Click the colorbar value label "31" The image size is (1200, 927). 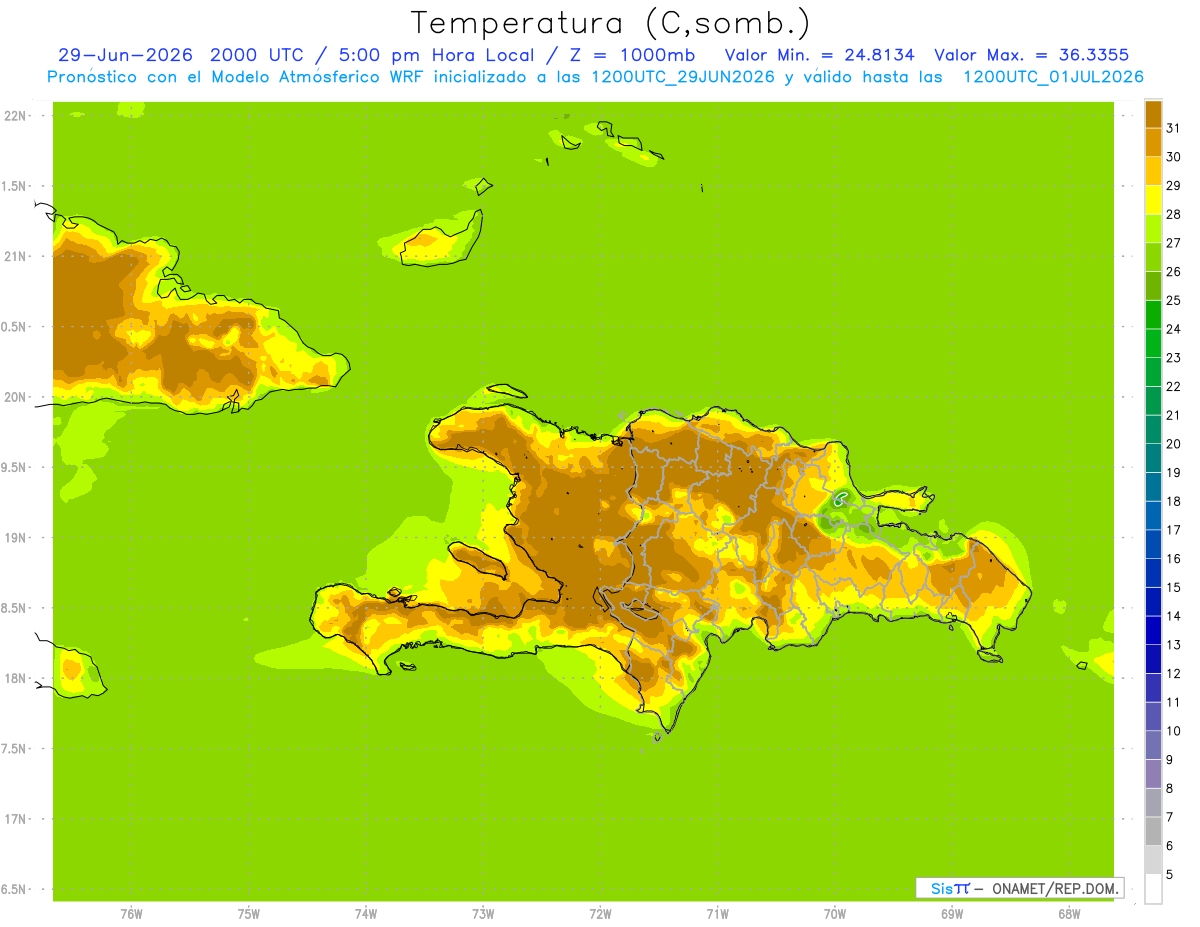(x=1174, y=128)
